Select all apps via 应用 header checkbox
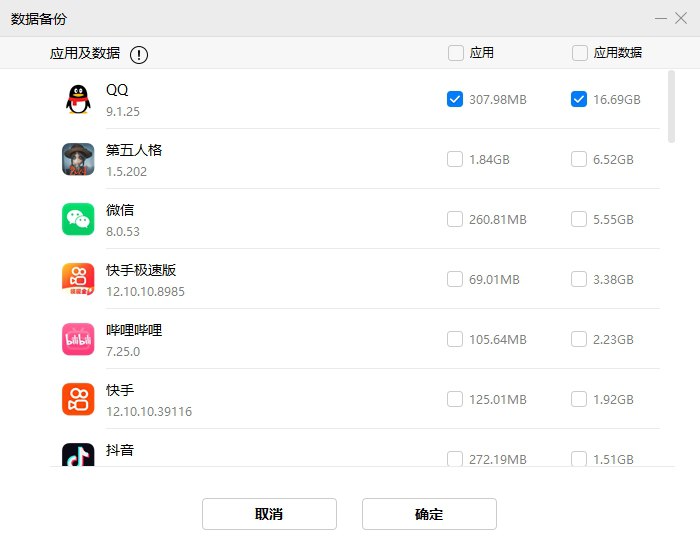Screen dimensions: 700x560 coord(456,53)
